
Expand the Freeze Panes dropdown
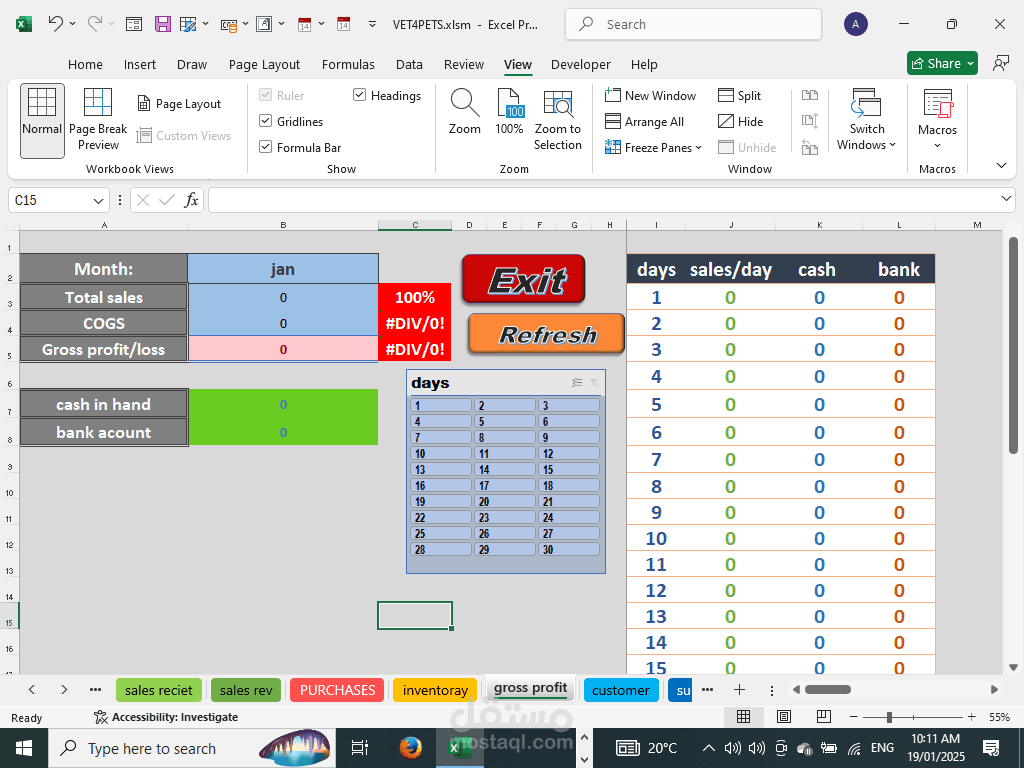[699, 148]
